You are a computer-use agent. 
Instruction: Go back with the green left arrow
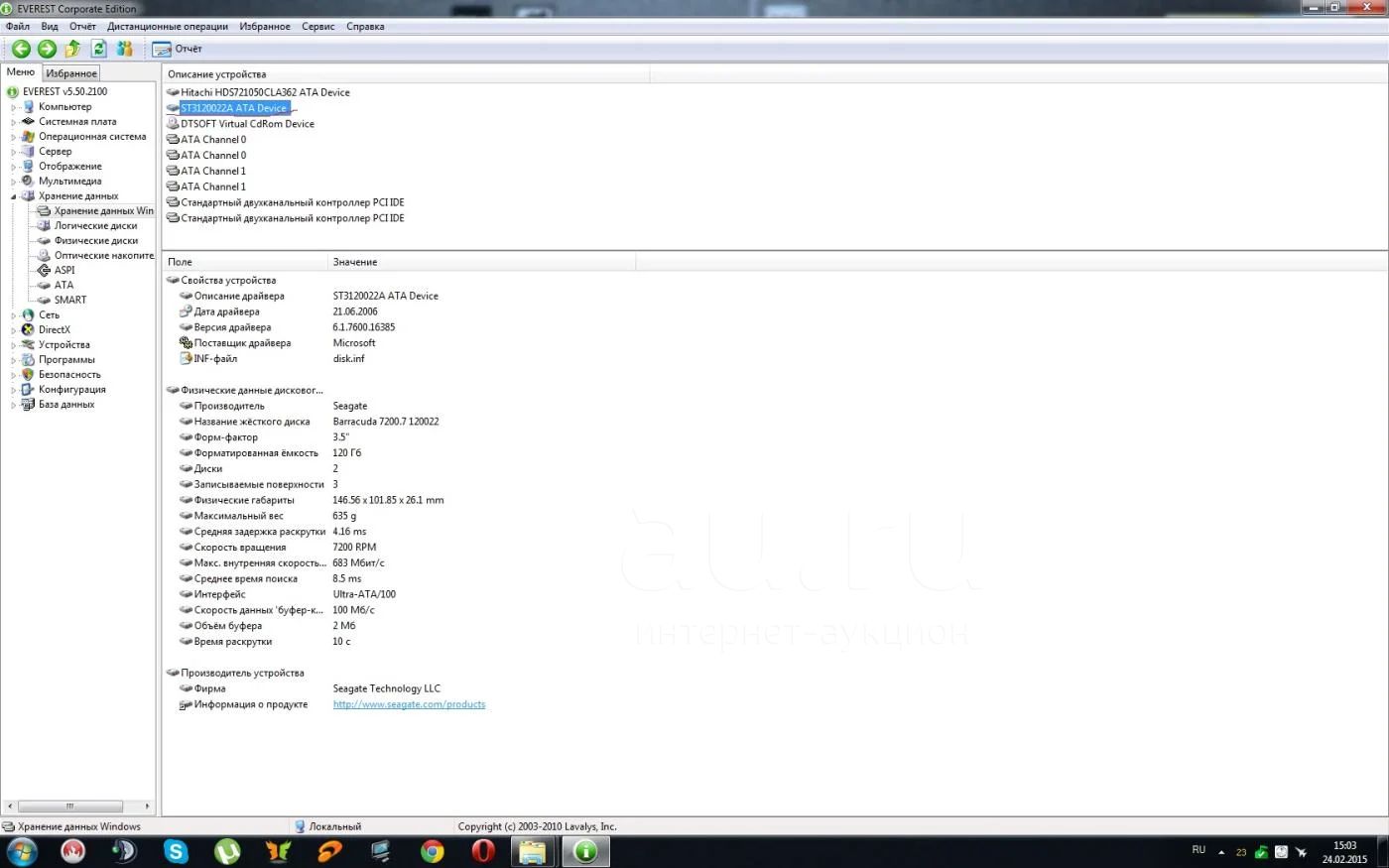[21, 49]
